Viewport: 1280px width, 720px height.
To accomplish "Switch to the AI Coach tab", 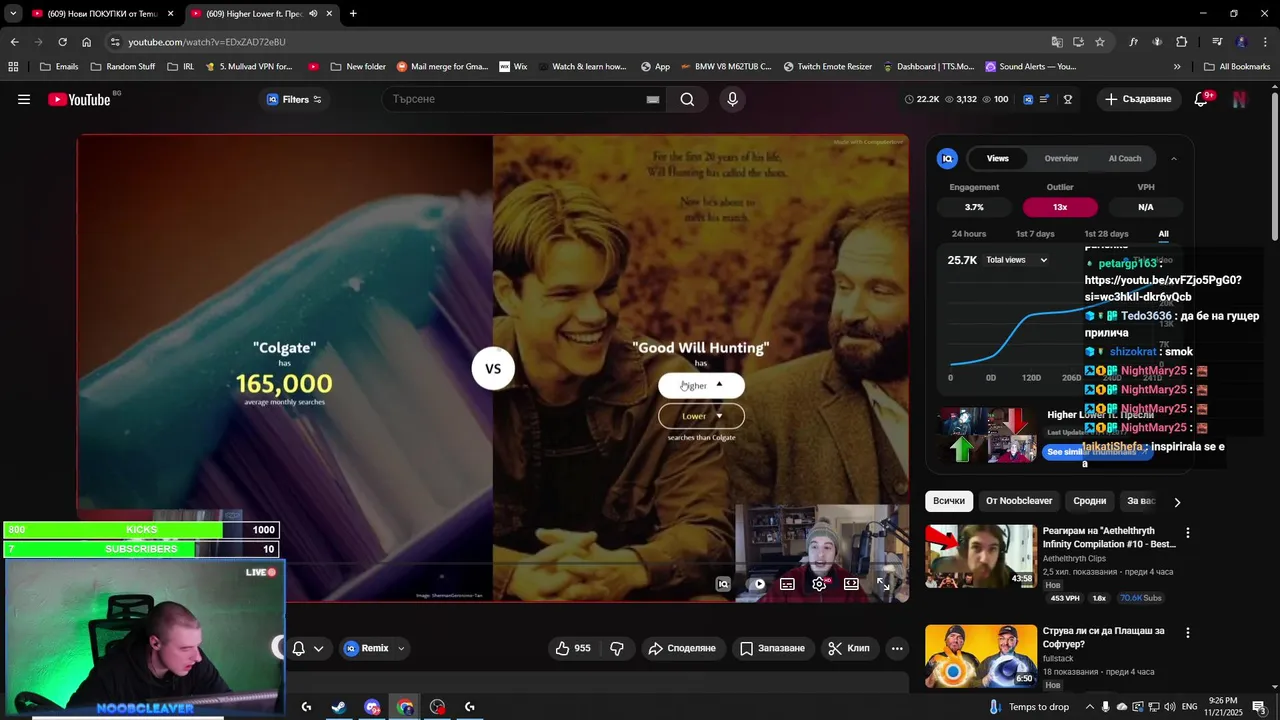I will 1125,158.
